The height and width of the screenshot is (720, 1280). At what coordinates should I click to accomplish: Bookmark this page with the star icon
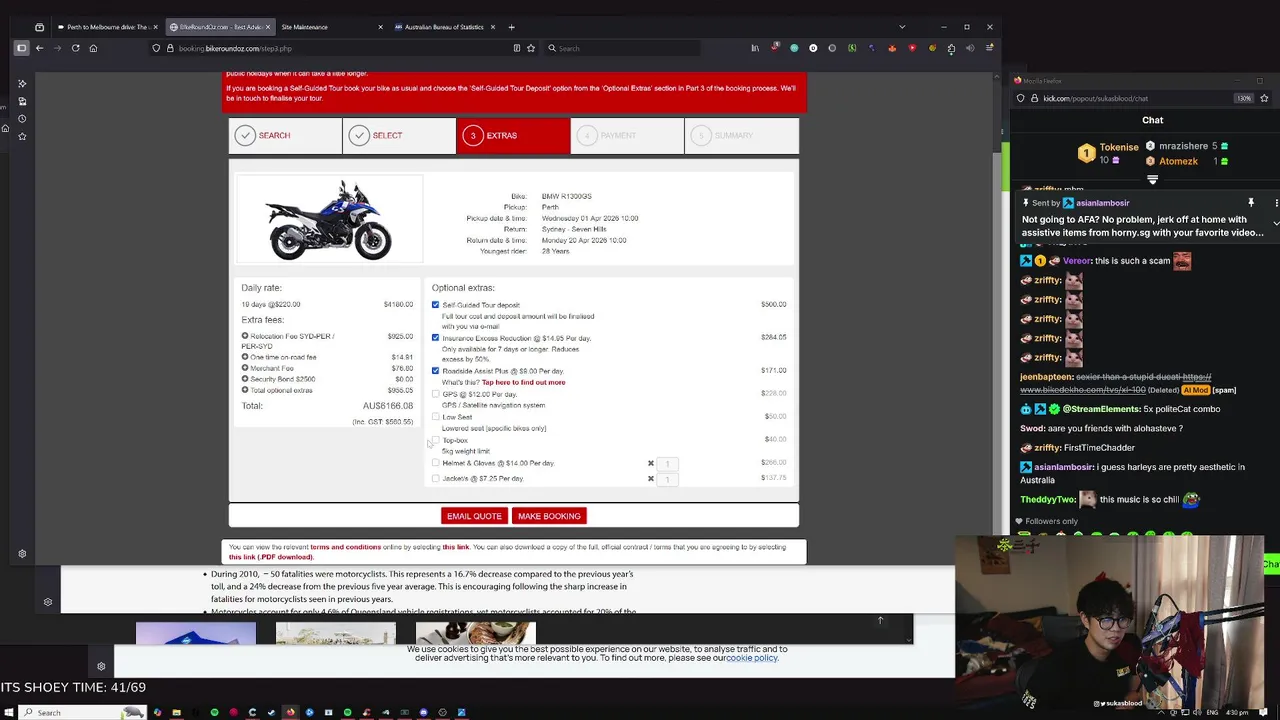pyautogui.click(x=531, y=48)
